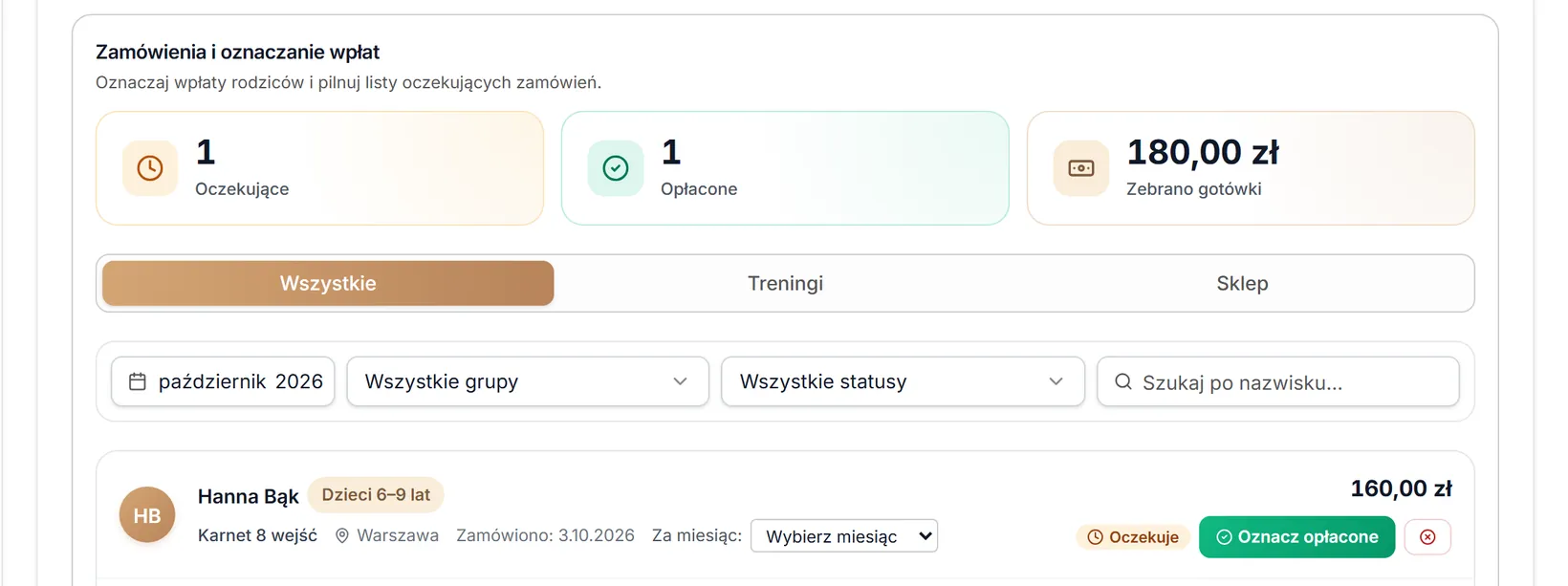The image size is (1568, 586).
Task: Click the magnifier icon in search box
Action: click(1123, 381)
